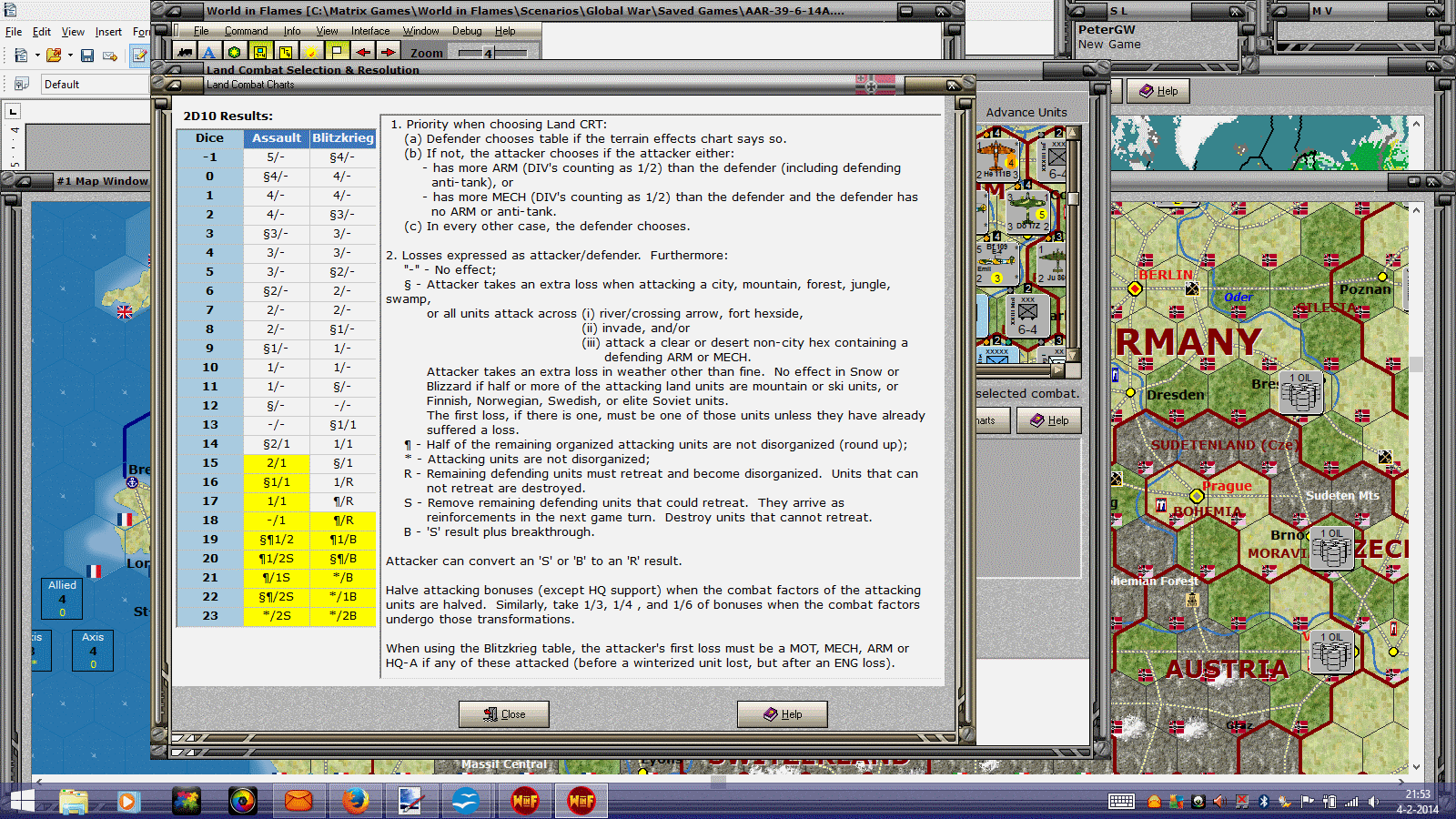Screen dimensions: 1456x819
Task: Click Close button in Land Combat Charts
Action: point(504,714)
